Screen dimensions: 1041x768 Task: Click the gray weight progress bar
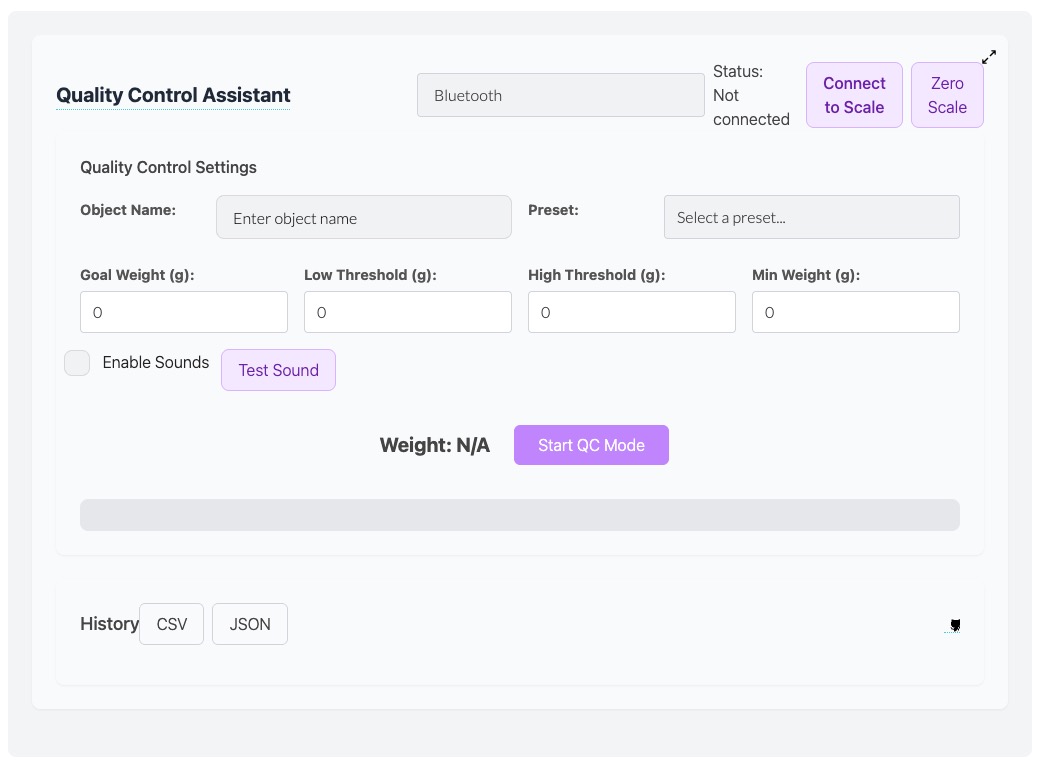point(520,515)
